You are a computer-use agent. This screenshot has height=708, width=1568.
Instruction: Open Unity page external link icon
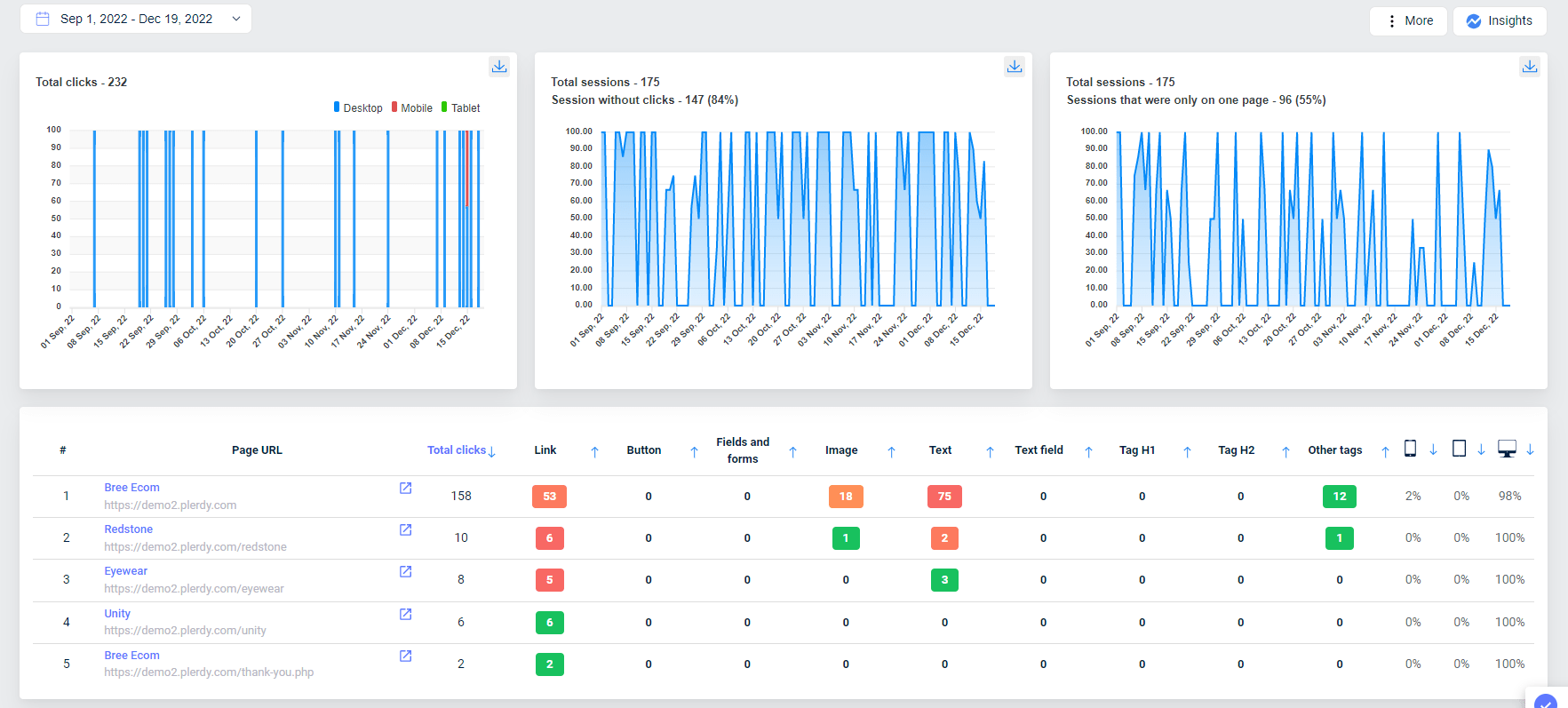(406, 614)
